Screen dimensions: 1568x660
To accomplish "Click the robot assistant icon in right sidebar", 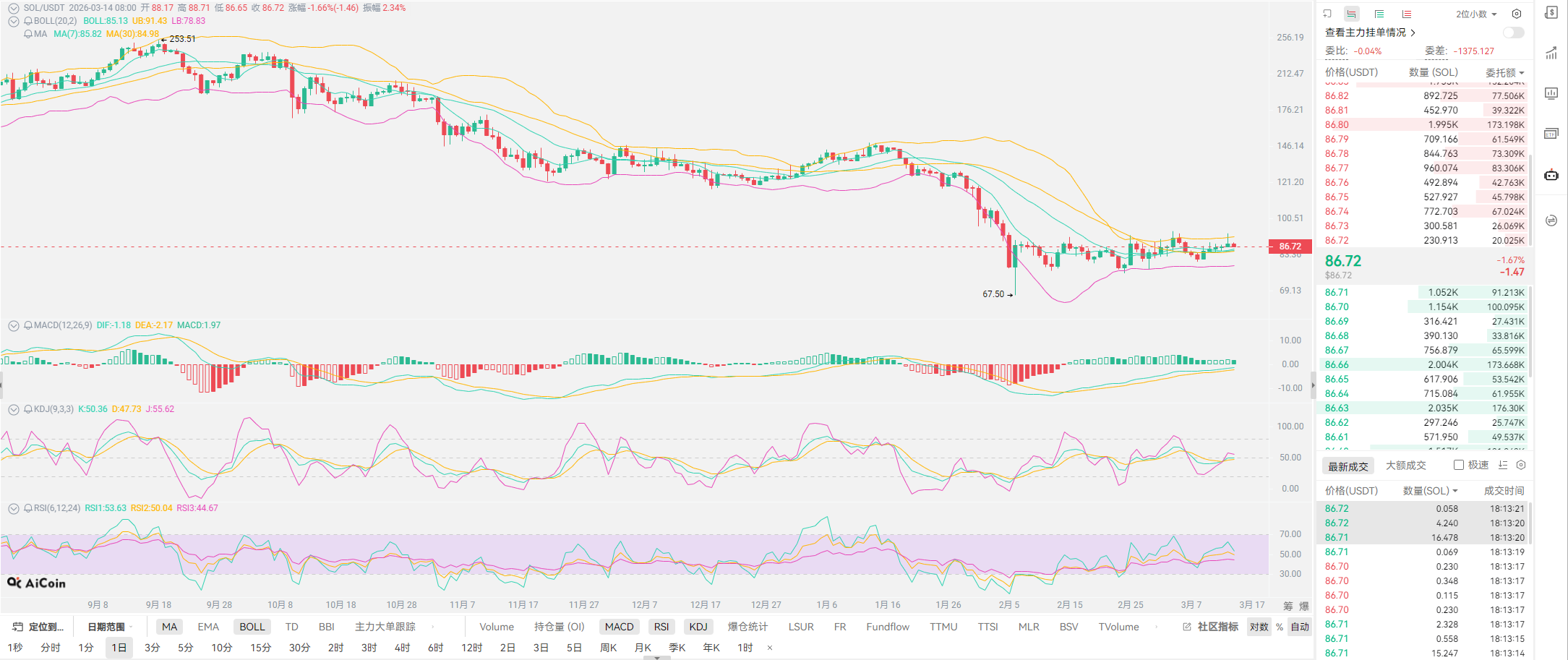I will [x=1551, y=175].
